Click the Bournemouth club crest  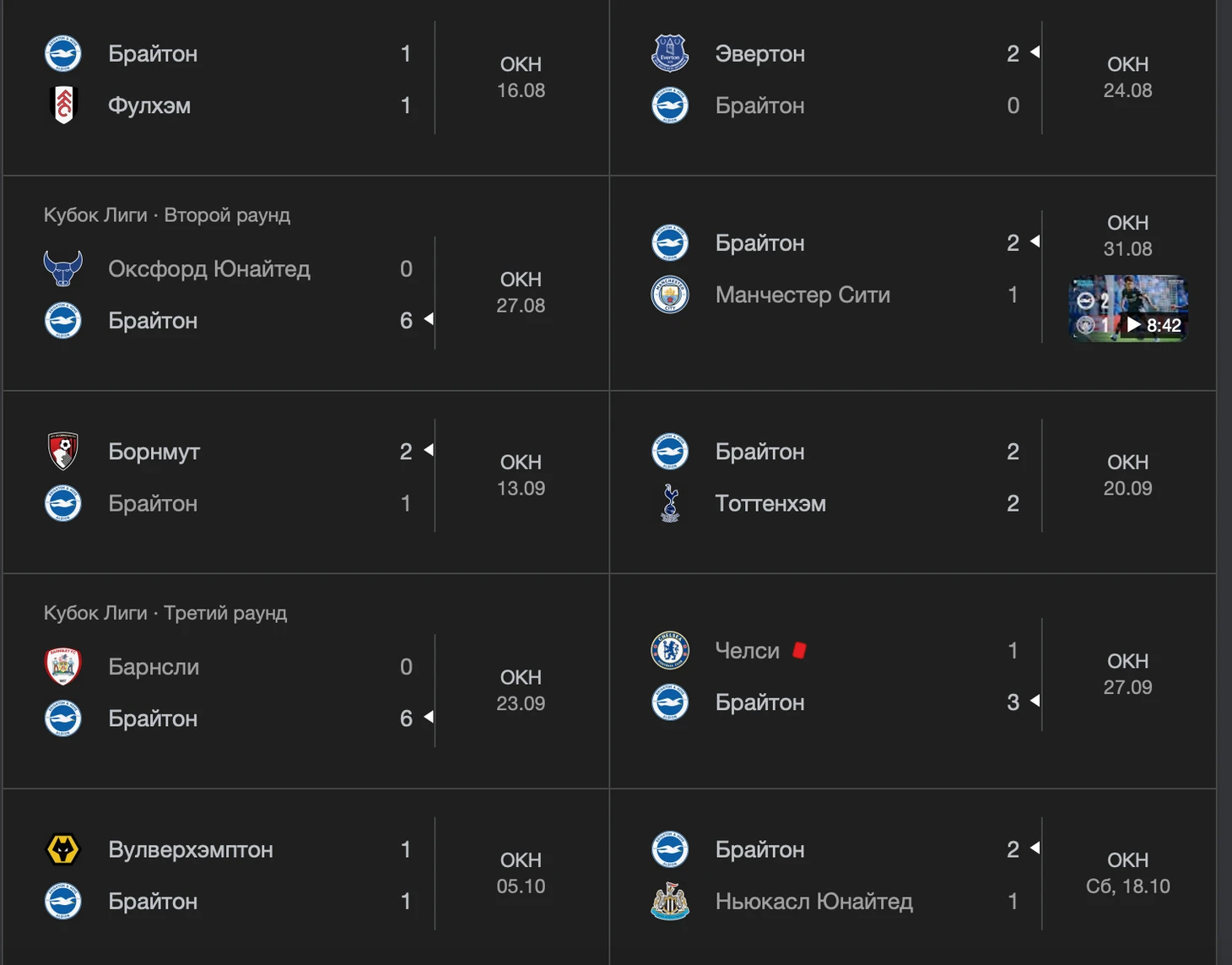[x=63, y=452]
